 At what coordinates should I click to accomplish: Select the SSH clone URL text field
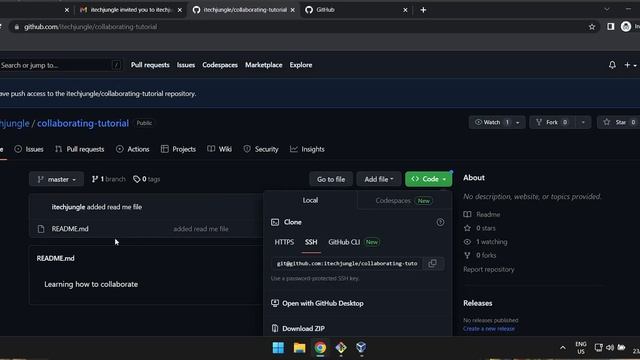point(347,264)
